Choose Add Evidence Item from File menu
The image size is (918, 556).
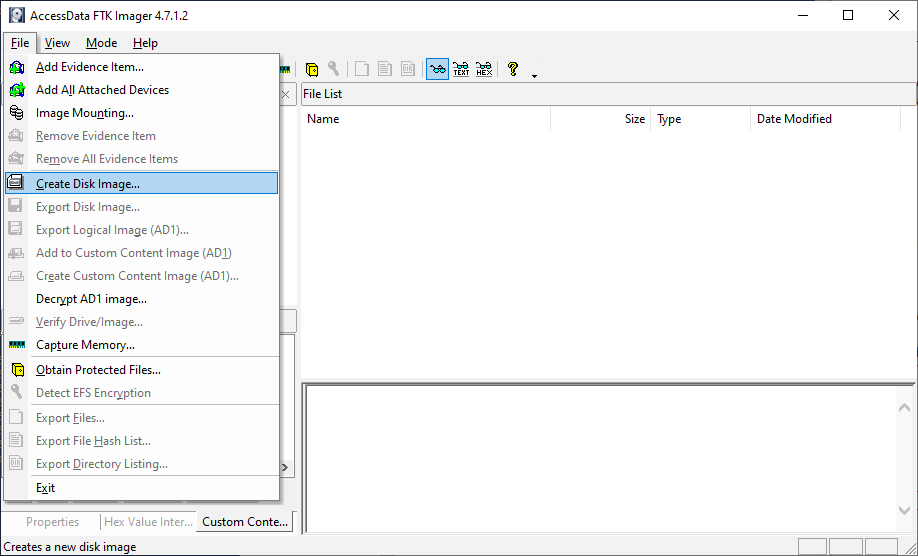[141, 67]
